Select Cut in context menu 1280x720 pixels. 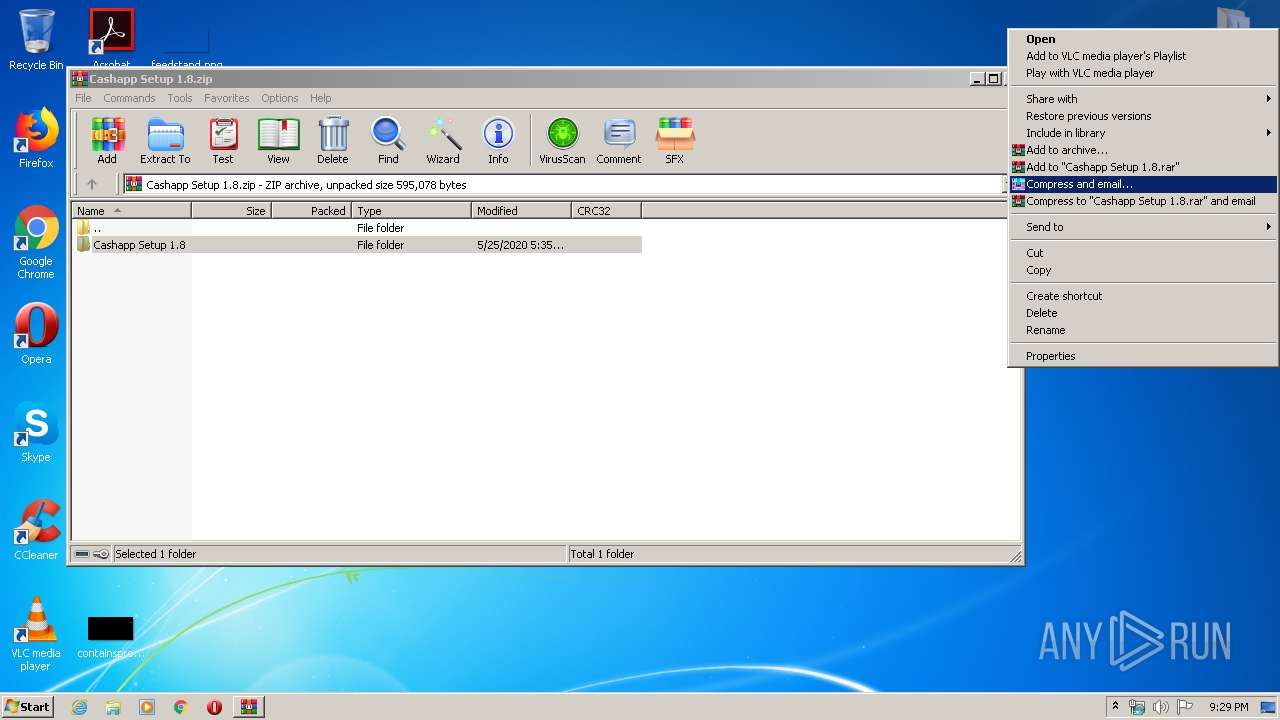click(1142, 253)
